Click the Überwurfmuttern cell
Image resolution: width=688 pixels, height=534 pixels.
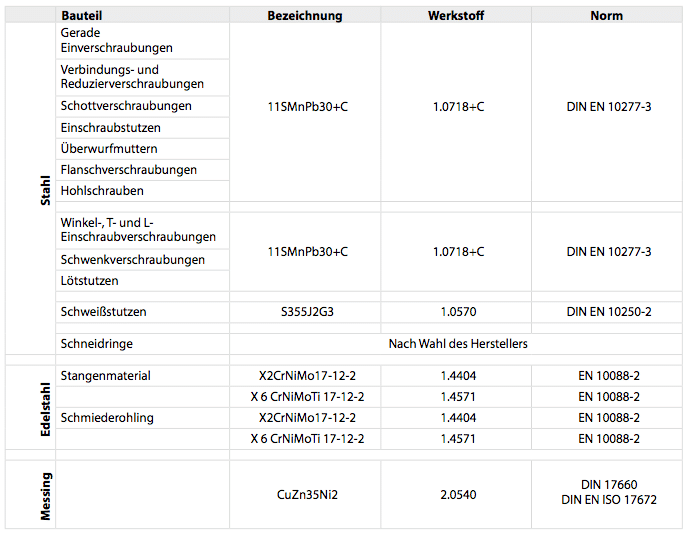(x=109, y=149)
